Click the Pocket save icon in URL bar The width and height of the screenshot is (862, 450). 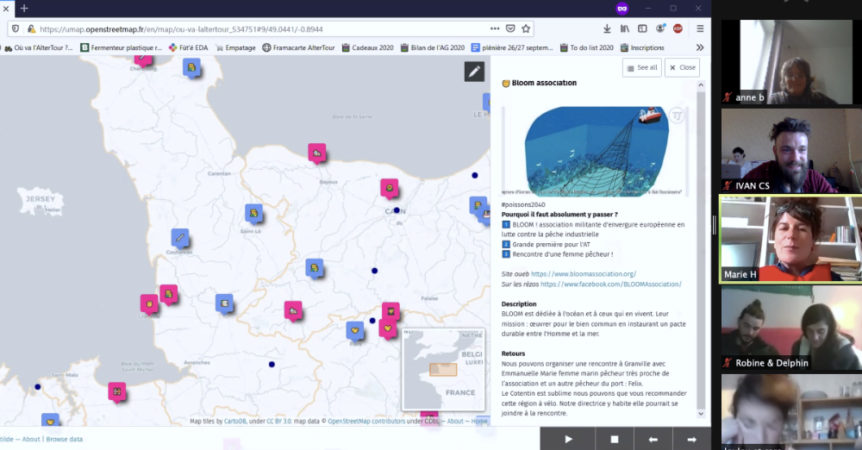510,29
